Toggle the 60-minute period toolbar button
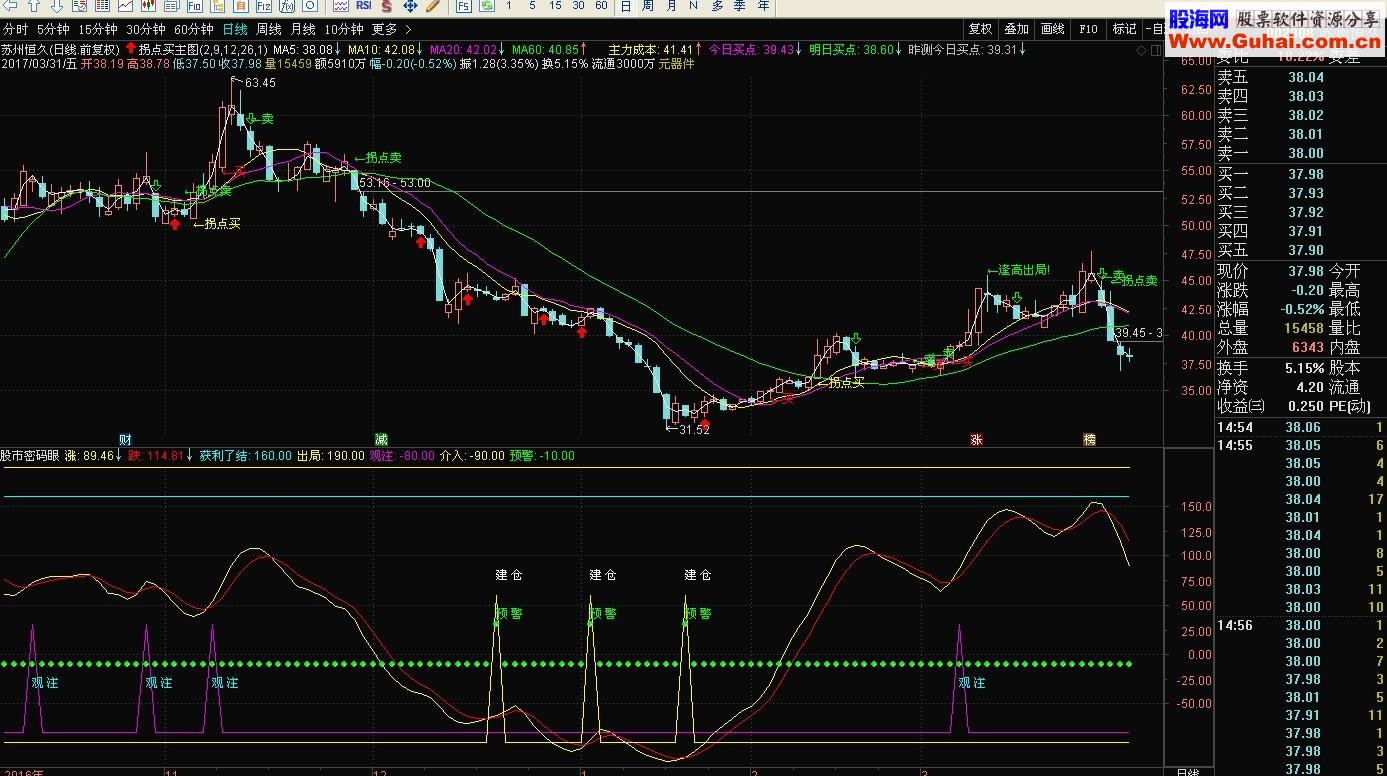The width and height of the screenshot is (1387, 776). 601,6
